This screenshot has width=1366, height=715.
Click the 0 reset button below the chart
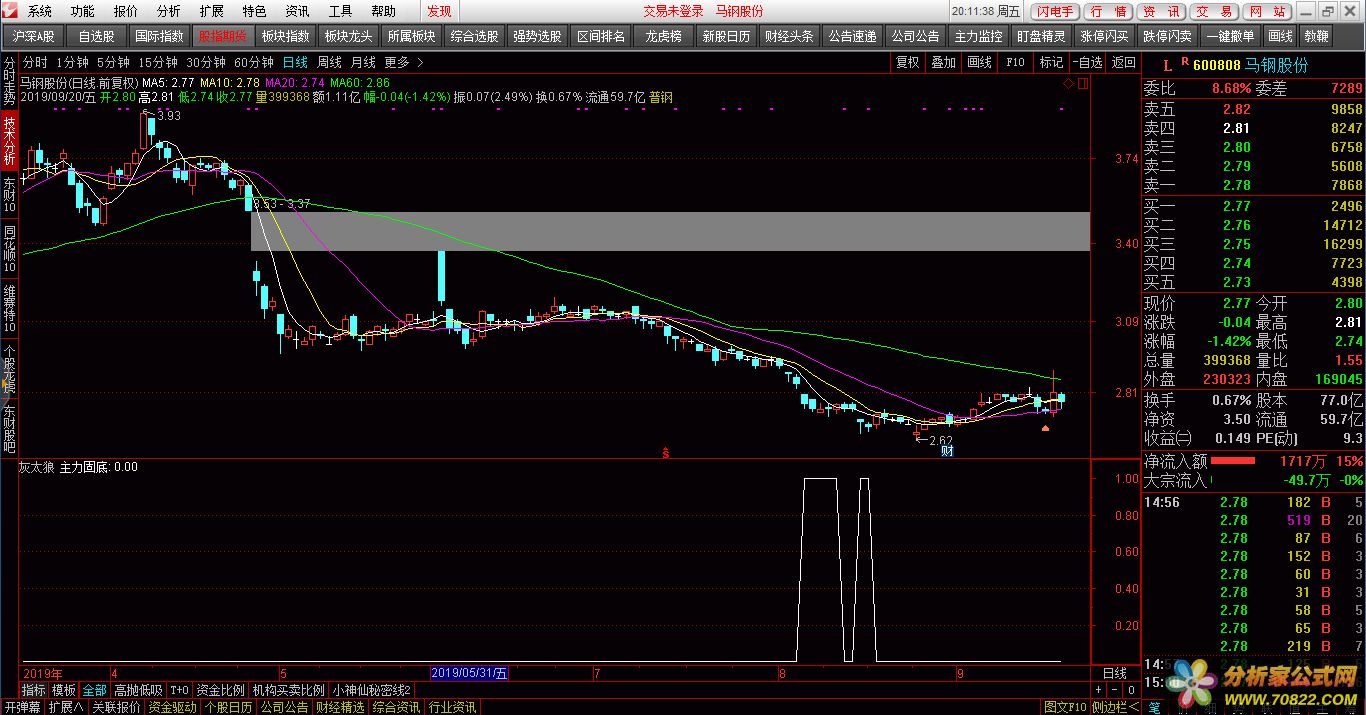point(1131,690)
